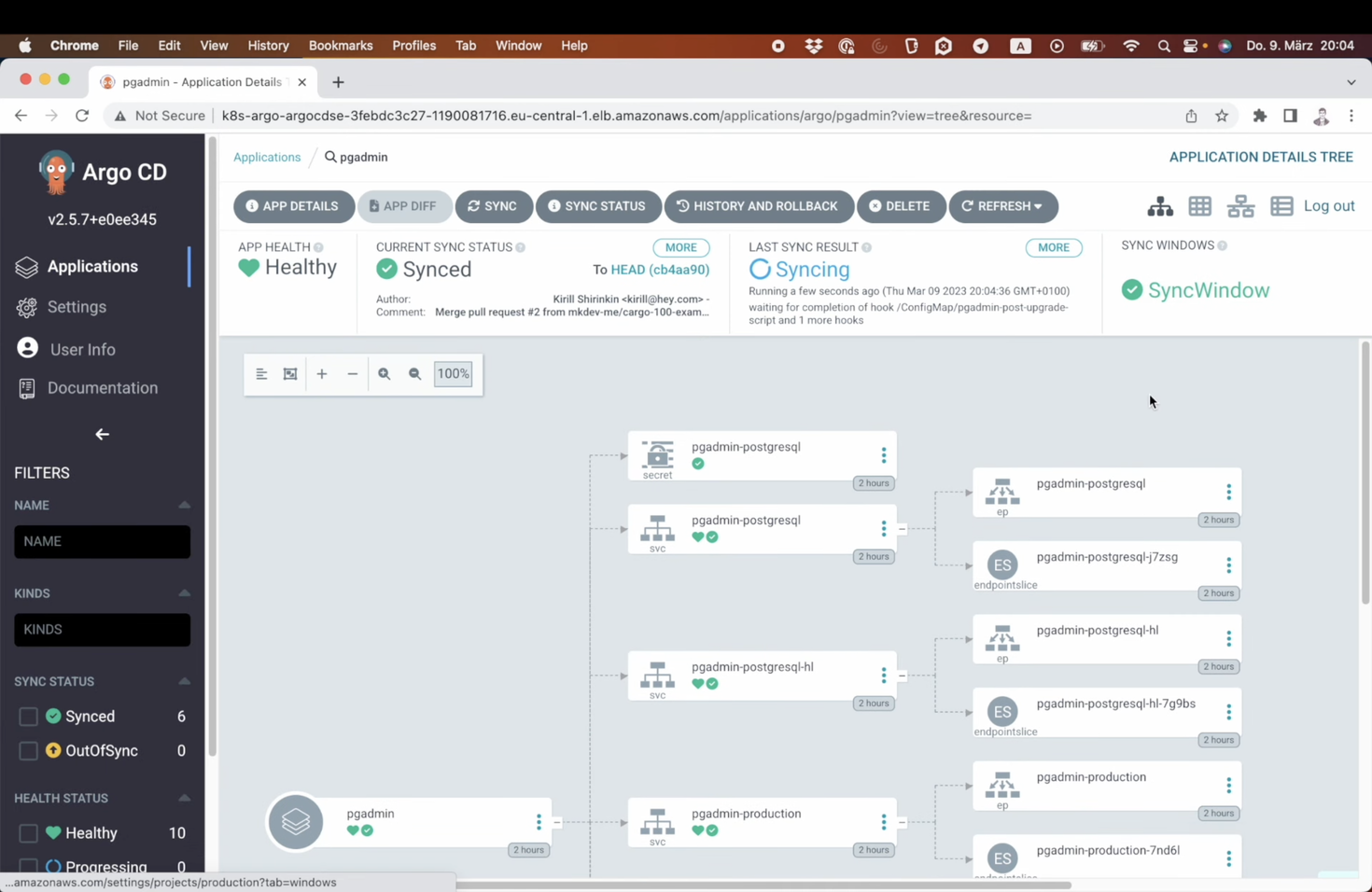Click the pgadmin application stack icon
This screenshot has width=1372, height=892.
pyautogui.click(x=296, y=822)
